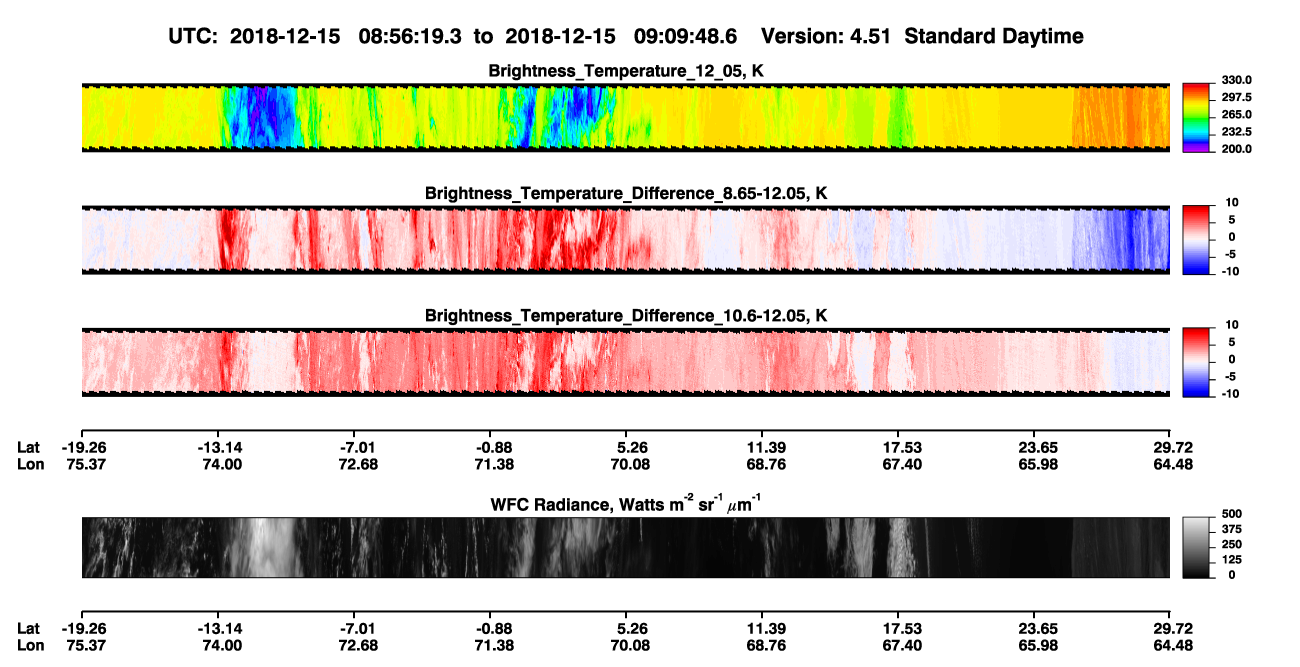Click the 'Brightness_Temperature_Difference_8.65-12.05, K' panel title
Screen dimensions: 1300x667
626,193
